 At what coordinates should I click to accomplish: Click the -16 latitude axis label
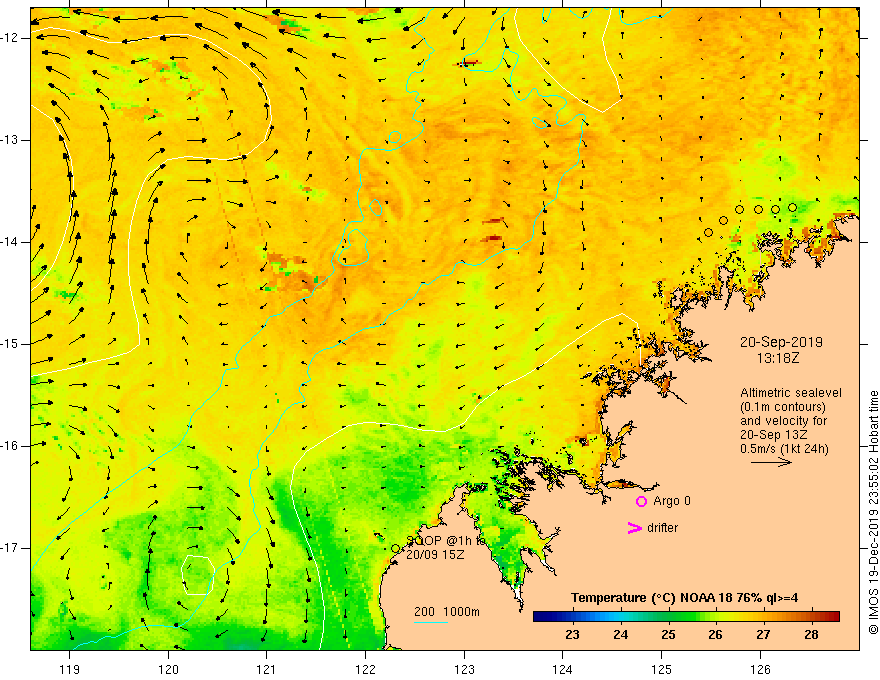10,446
